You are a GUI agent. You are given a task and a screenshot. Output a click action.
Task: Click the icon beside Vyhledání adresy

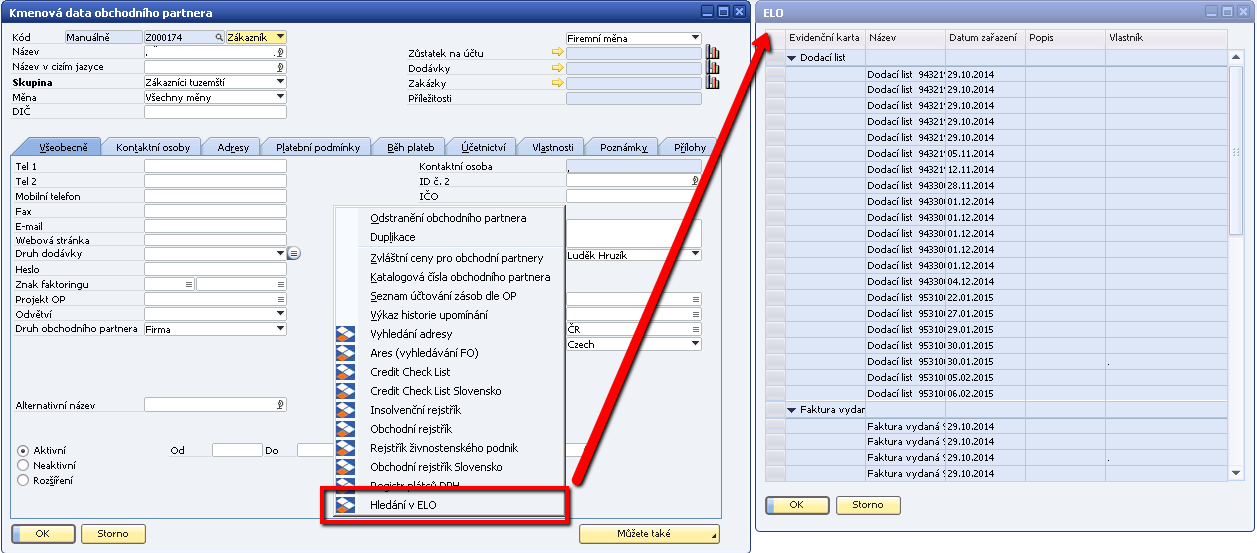pos(346,334)
